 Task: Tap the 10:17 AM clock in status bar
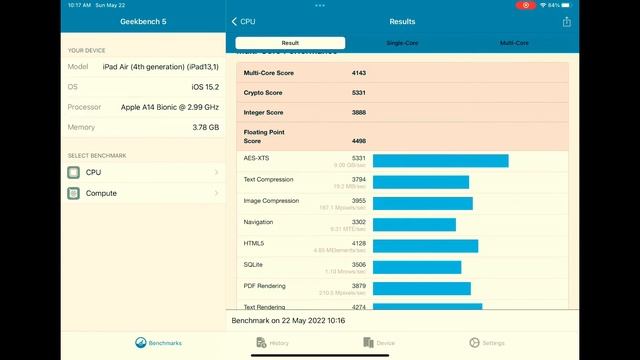point(79,5)
